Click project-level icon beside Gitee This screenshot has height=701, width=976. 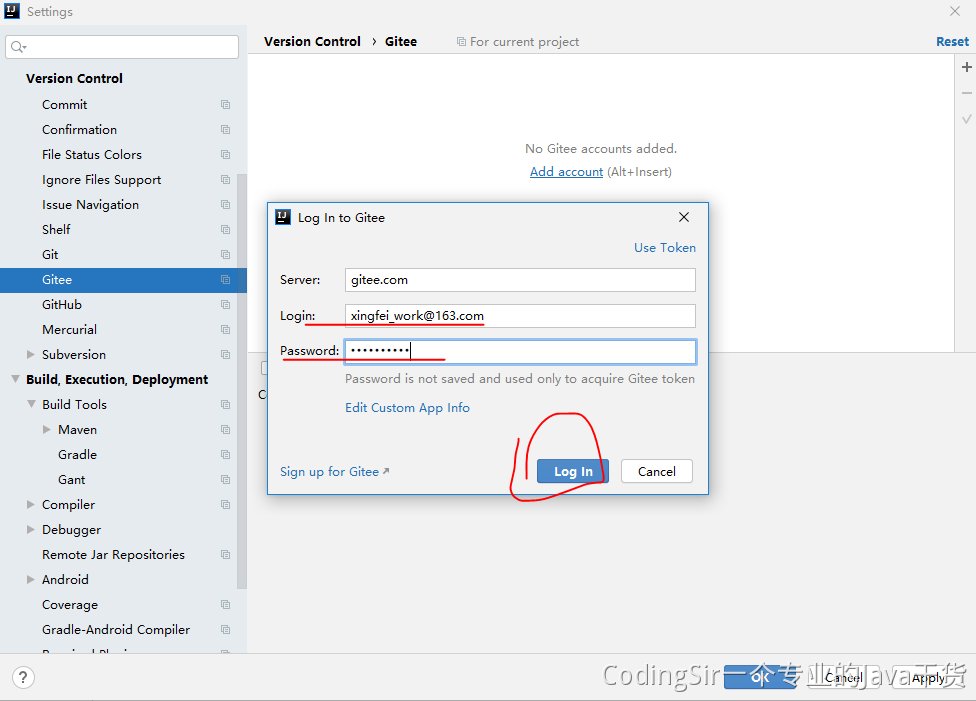pos(225,280)
